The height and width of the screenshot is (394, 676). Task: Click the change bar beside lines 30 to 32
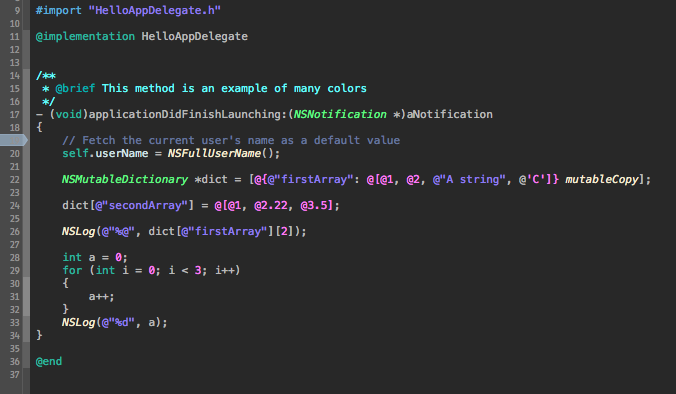coord(26,297)
